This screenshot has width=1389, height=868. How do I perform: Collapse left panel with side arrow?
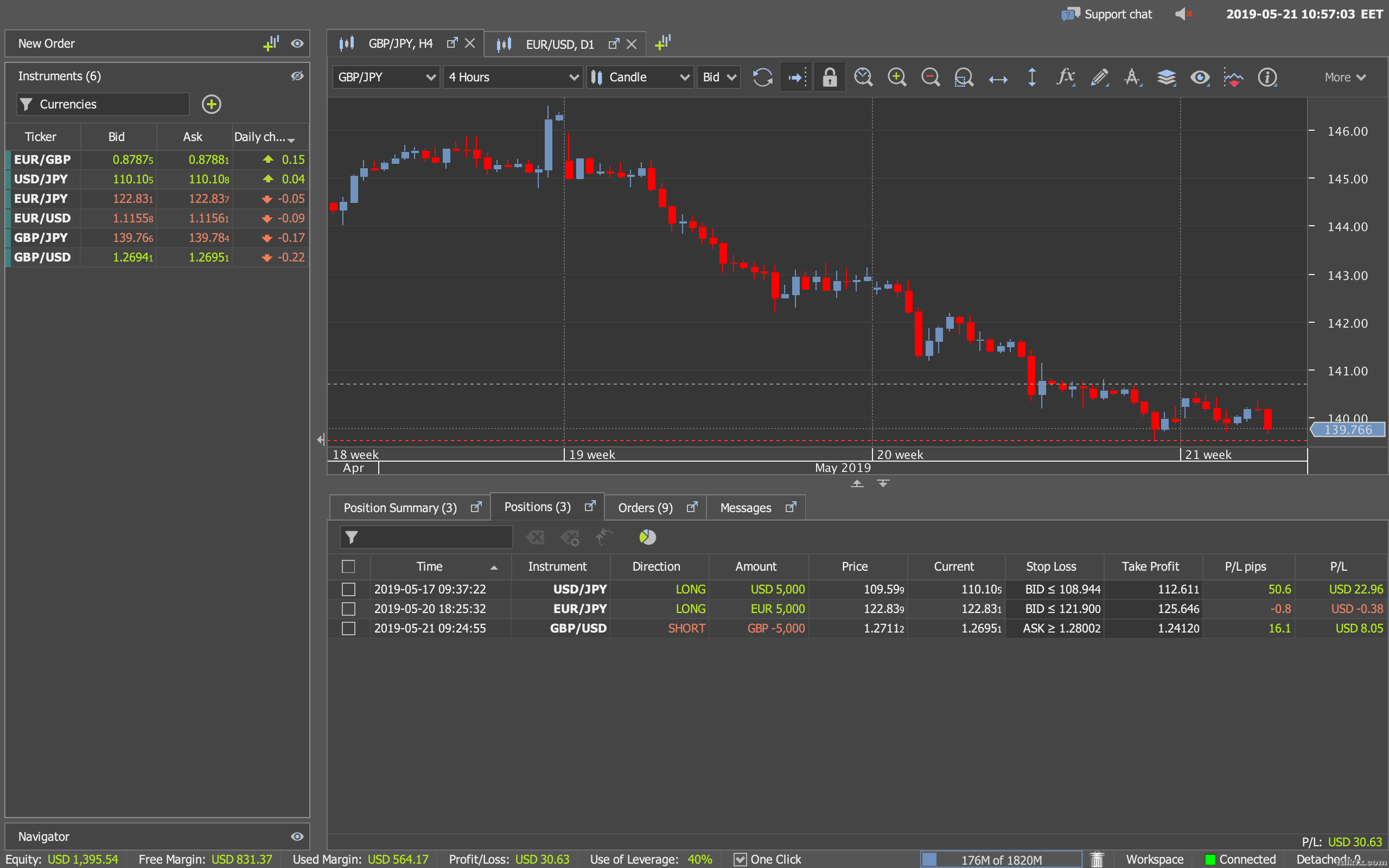(321, 440)
